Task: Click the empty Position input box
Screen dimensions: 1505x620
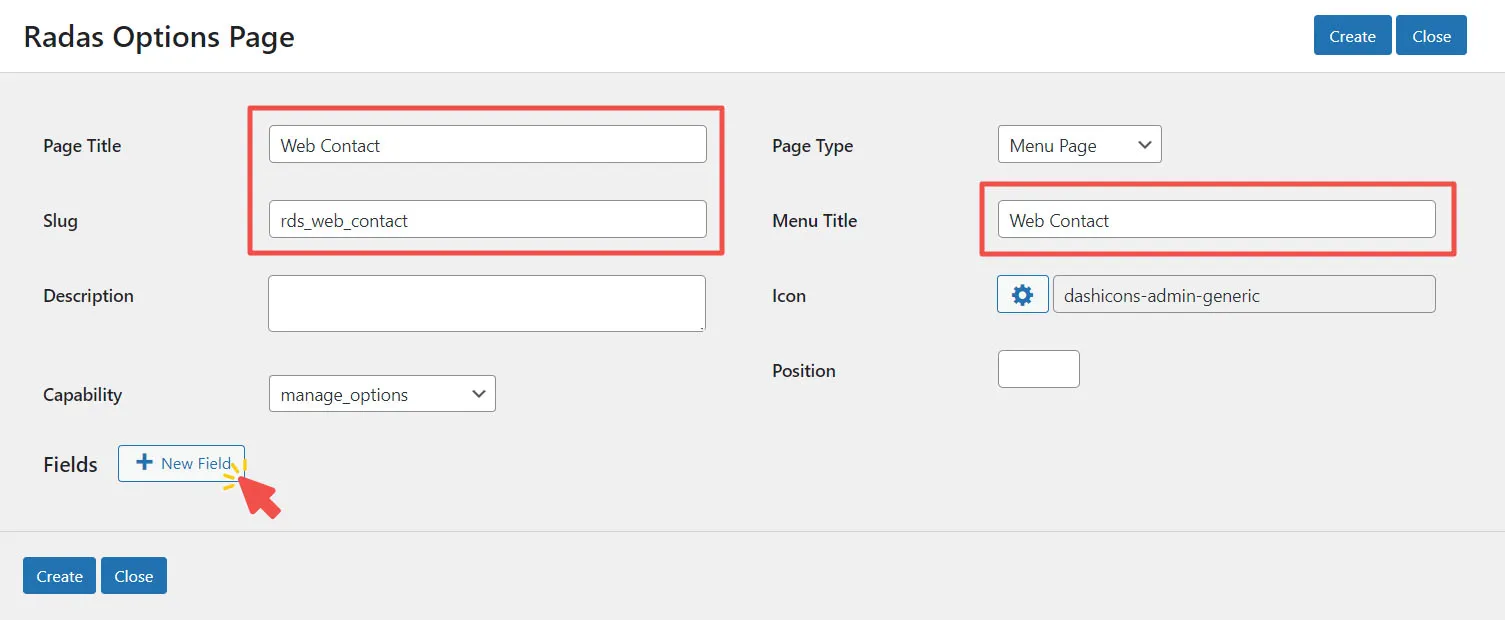Action: pos(1038,368)
